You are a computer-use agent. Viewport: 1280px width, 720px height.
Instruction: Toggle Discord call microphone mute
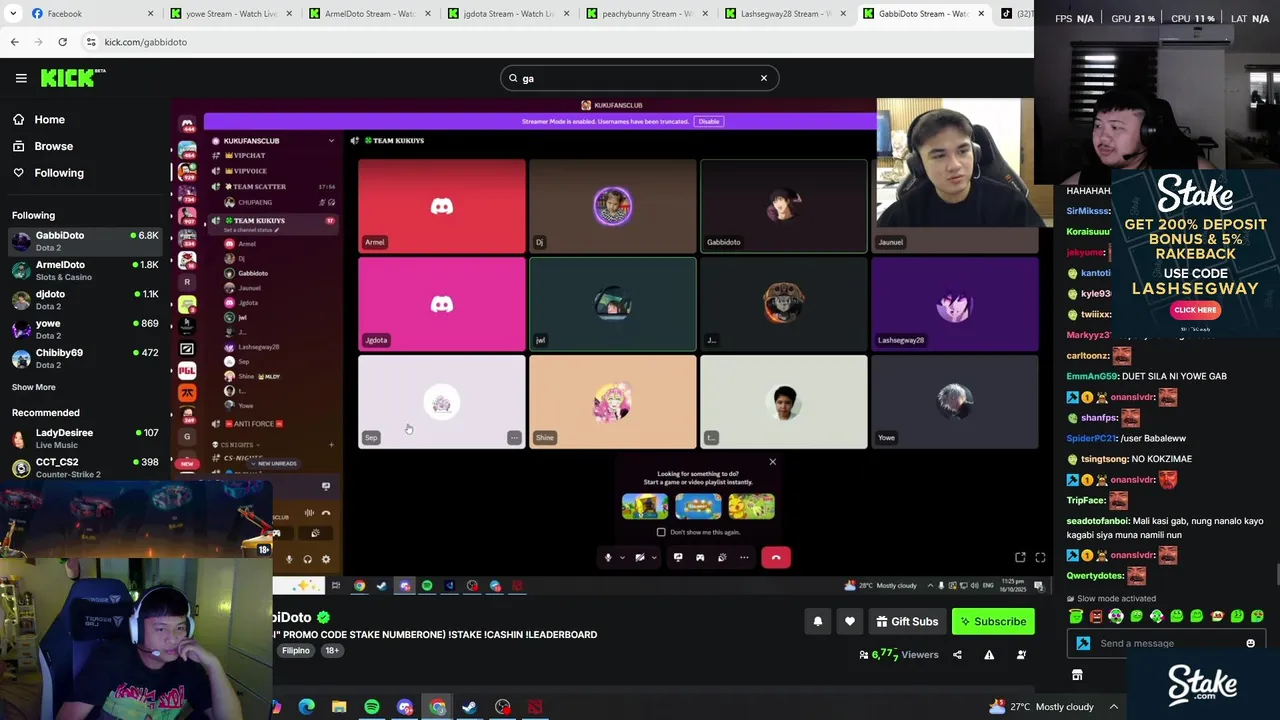(x=608, y=557)
